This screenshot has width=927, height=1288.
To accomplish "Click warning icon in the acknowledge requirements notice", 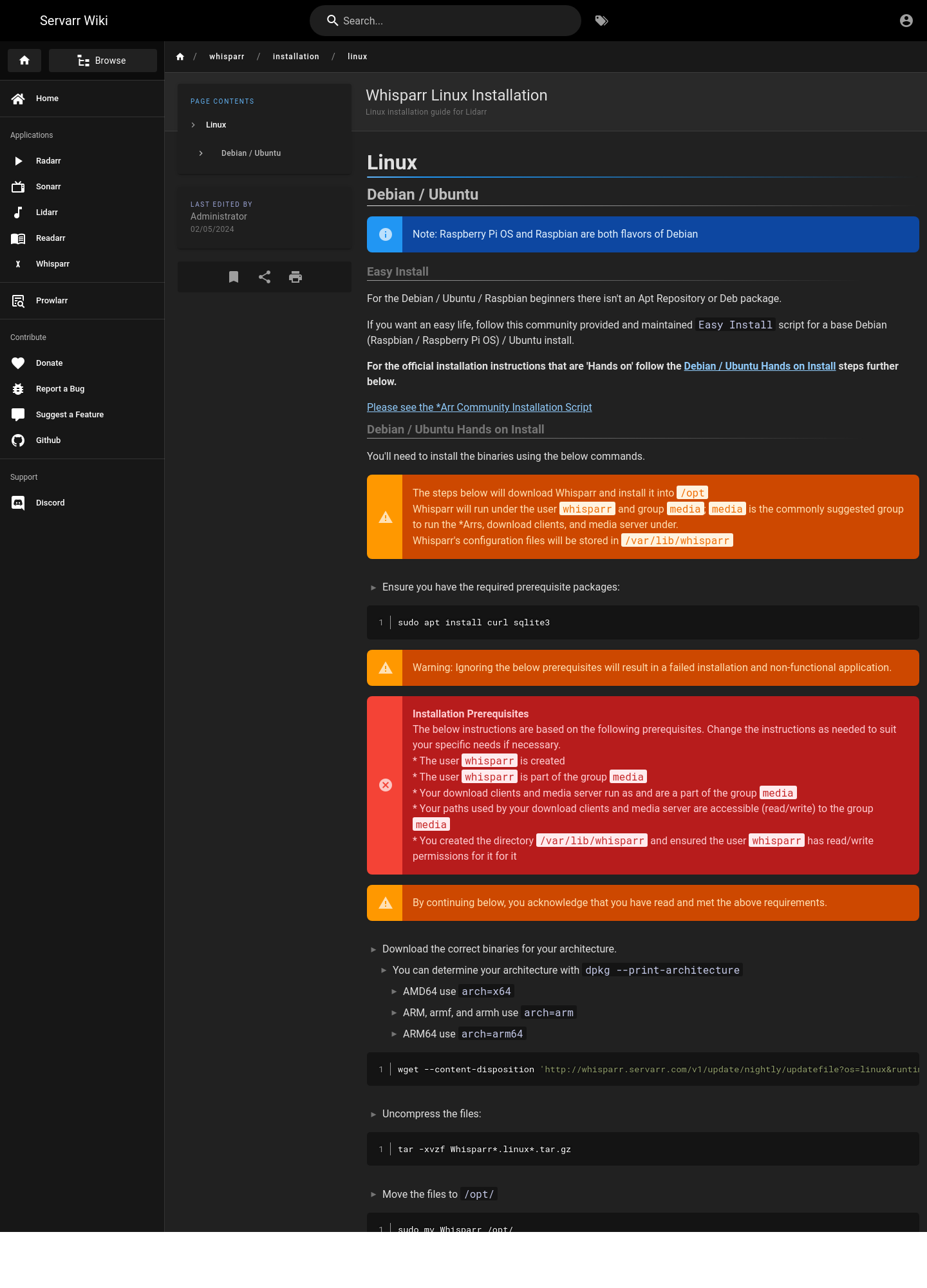I will (x=386, y=903).
